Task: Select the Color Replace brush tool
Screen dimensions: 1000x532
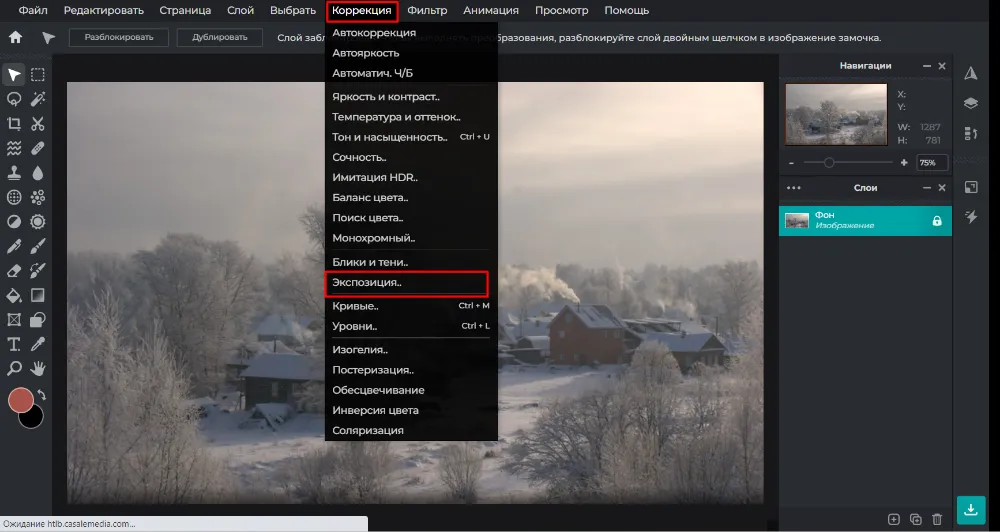Action: (38, 270)
